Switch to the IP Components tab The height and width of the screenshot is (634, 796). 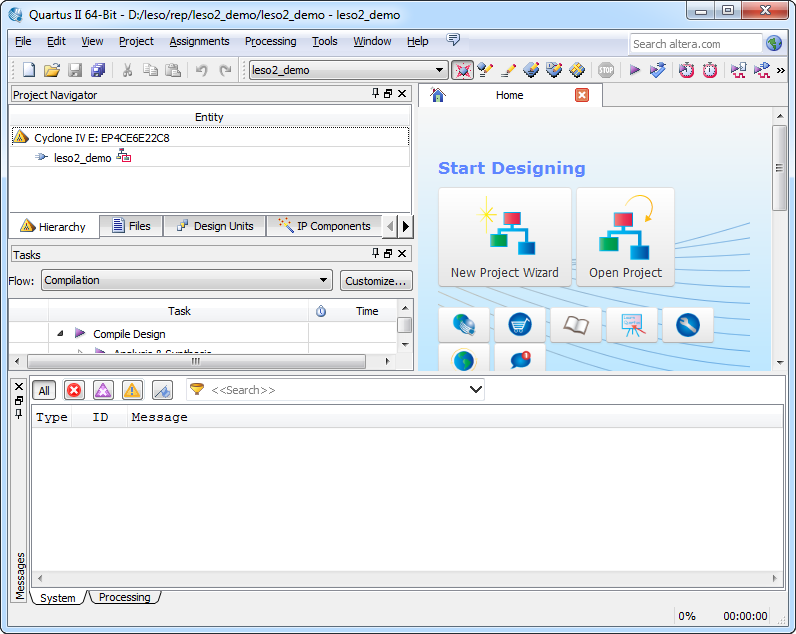[x=324, y=226]
